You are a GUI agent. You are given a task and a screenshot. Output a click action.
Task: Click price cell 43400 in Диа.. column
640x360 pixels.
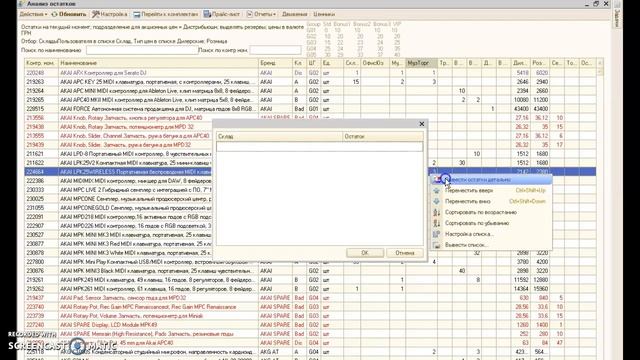520,109
